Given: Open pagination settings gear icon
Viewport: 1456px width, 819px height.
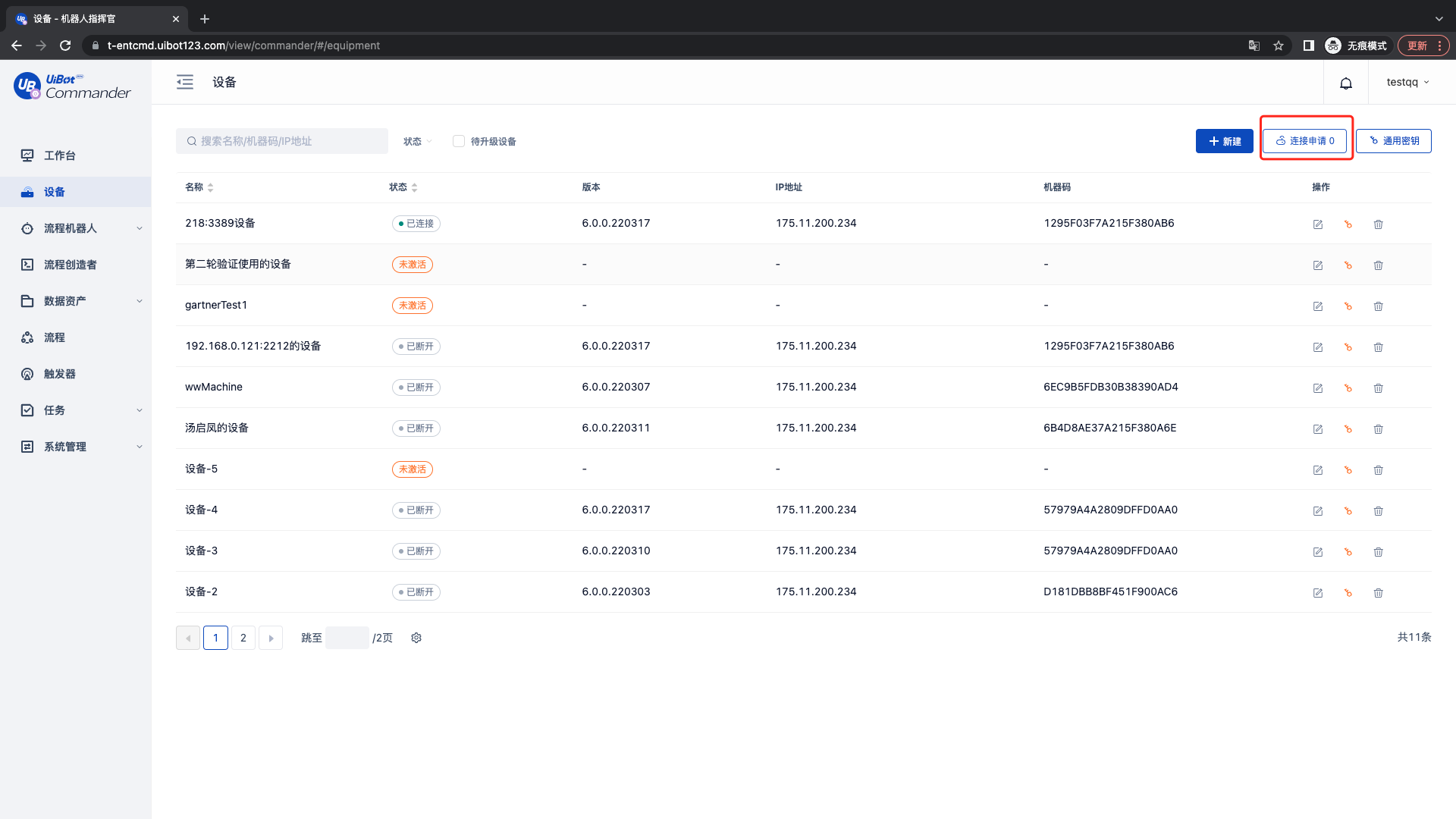Looking at the screenshot, I should 416,638.
